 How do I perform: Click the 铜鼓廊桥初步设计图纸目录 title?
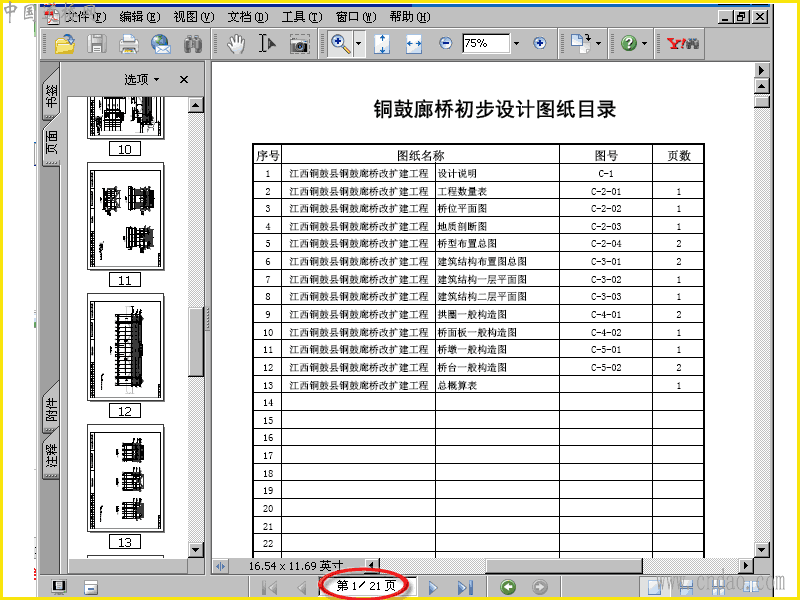[494, 109]
